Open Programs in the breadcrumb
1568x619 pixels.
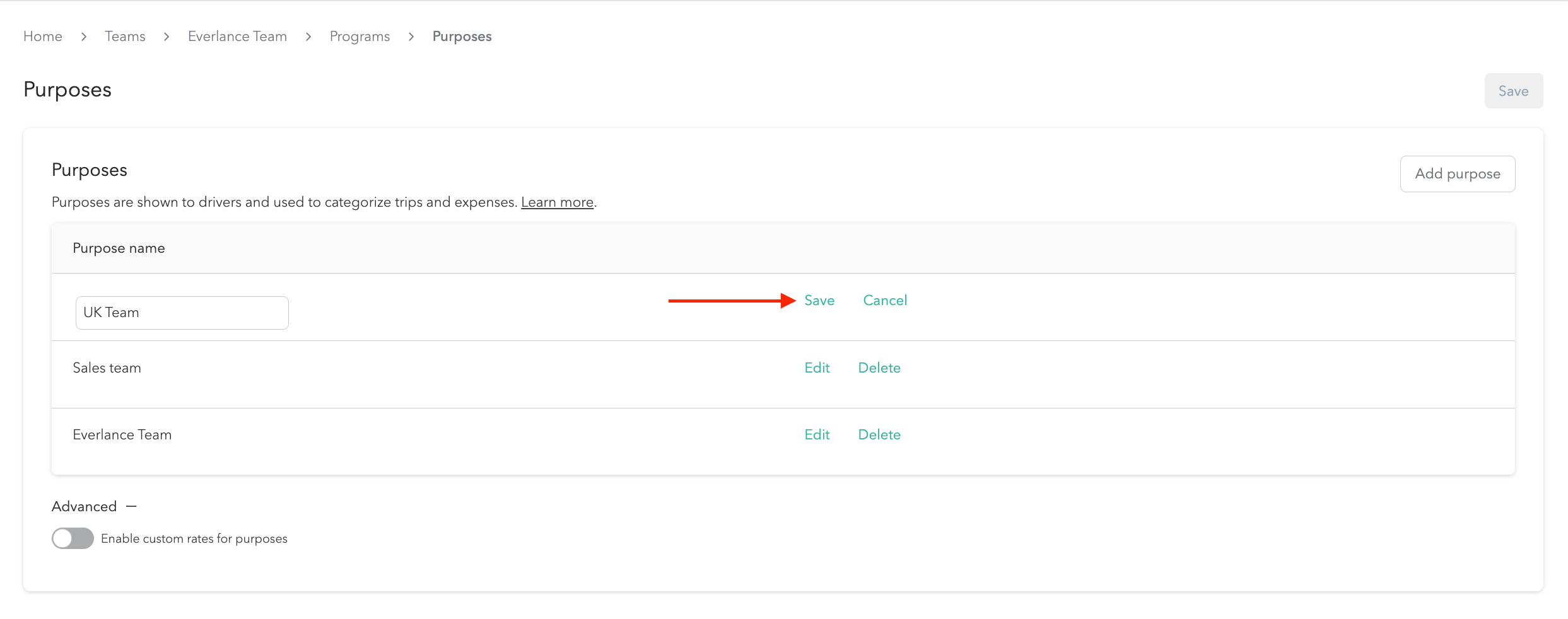(360, 37)
